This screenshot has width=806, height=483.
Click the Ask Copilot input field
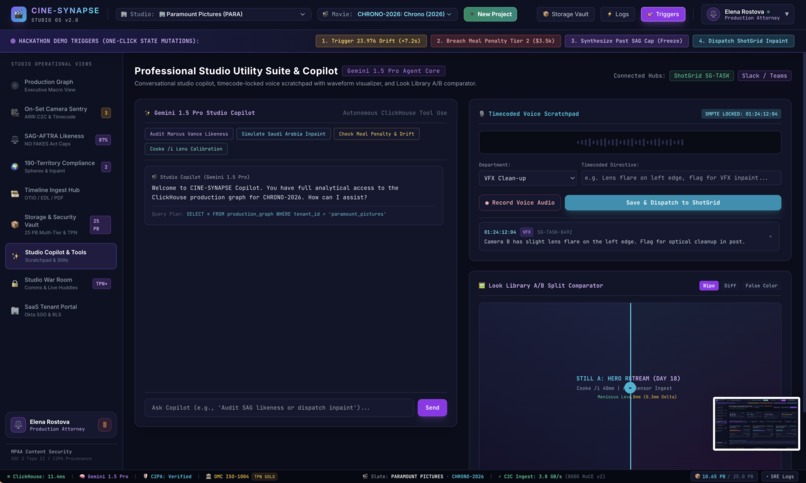(279, 408)
